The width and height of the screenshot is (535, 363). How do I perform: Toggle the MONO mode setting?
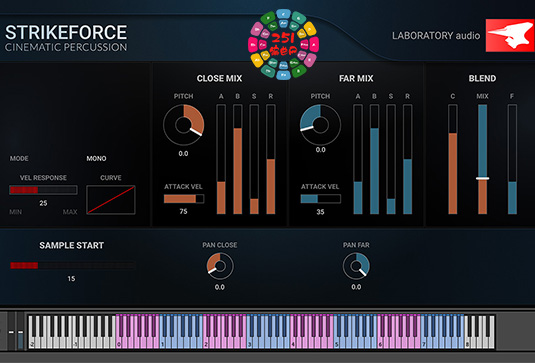pos(96,159)
